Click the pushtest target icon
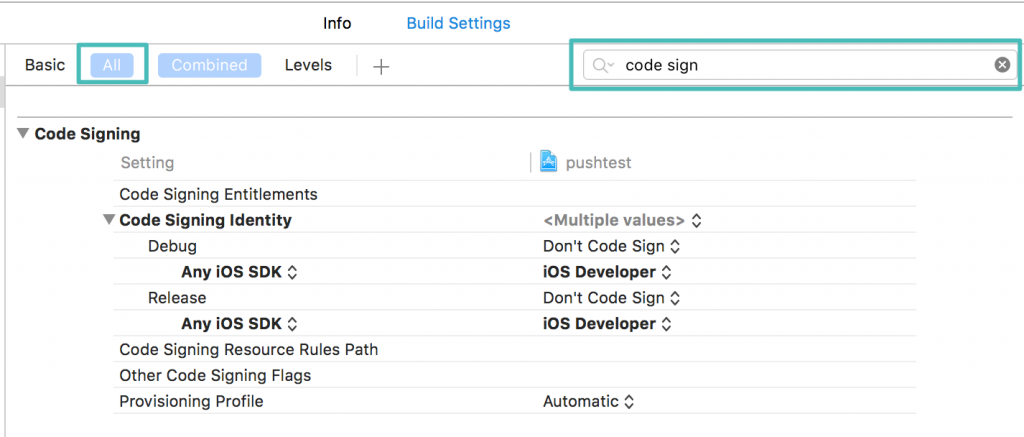Image resolution: width=1024 pixels, height=437 pixels. [548, 162]
